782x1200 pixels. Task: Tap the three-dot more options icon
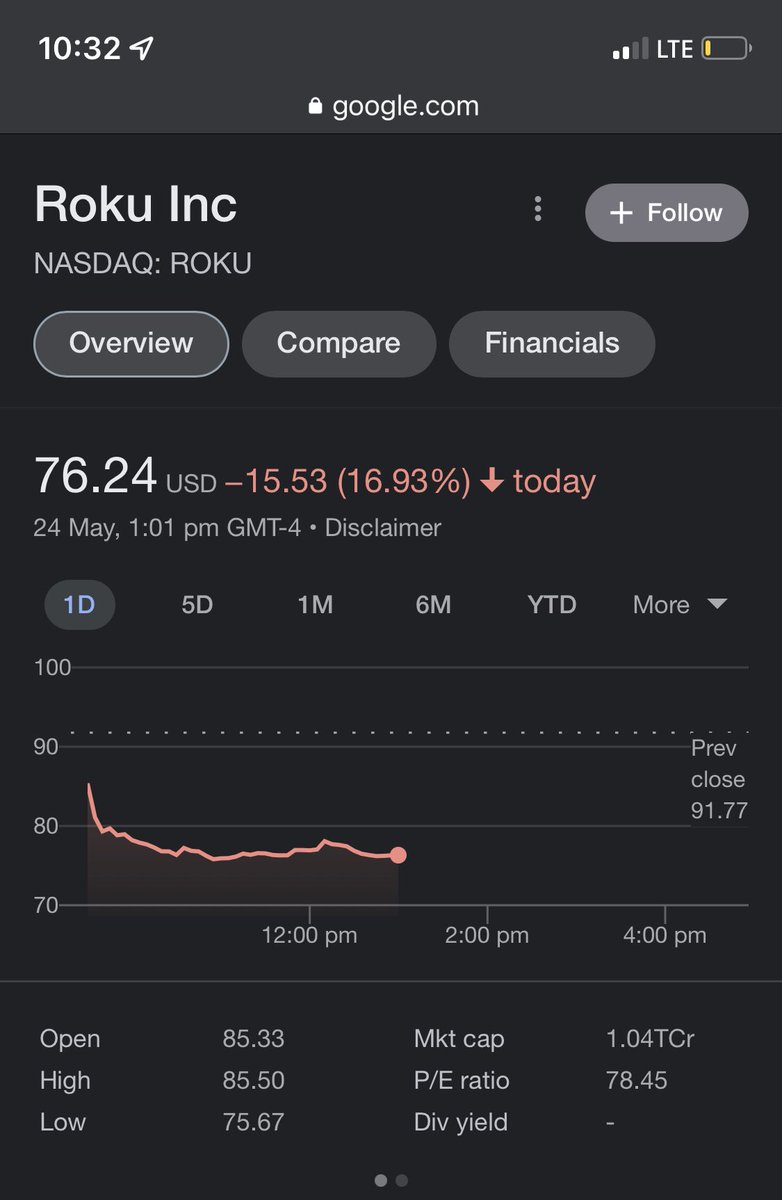coord(538,209)
